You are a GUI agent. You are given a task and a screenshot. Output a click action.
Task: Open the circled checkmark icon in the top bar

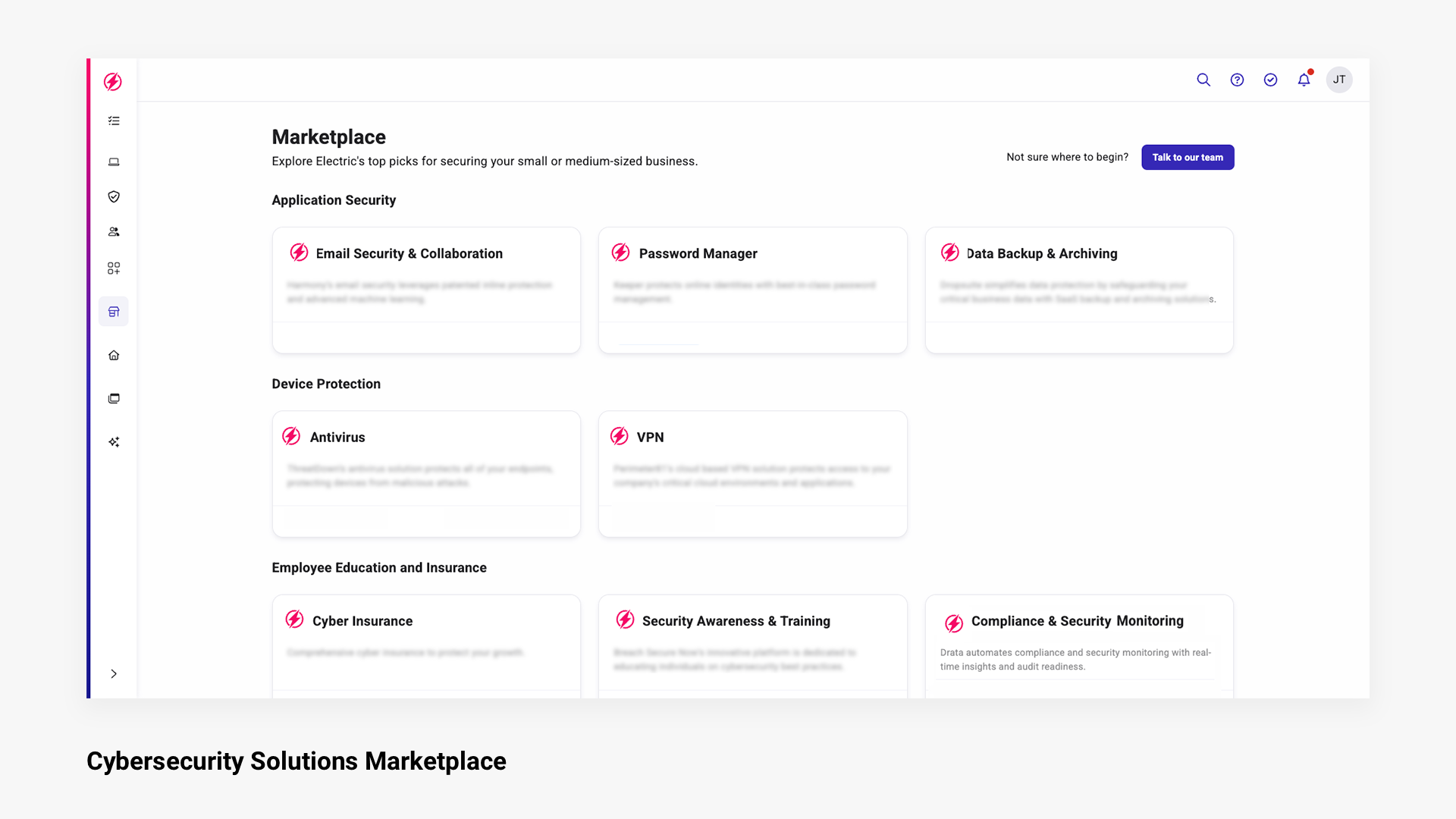coord(1270,80)
